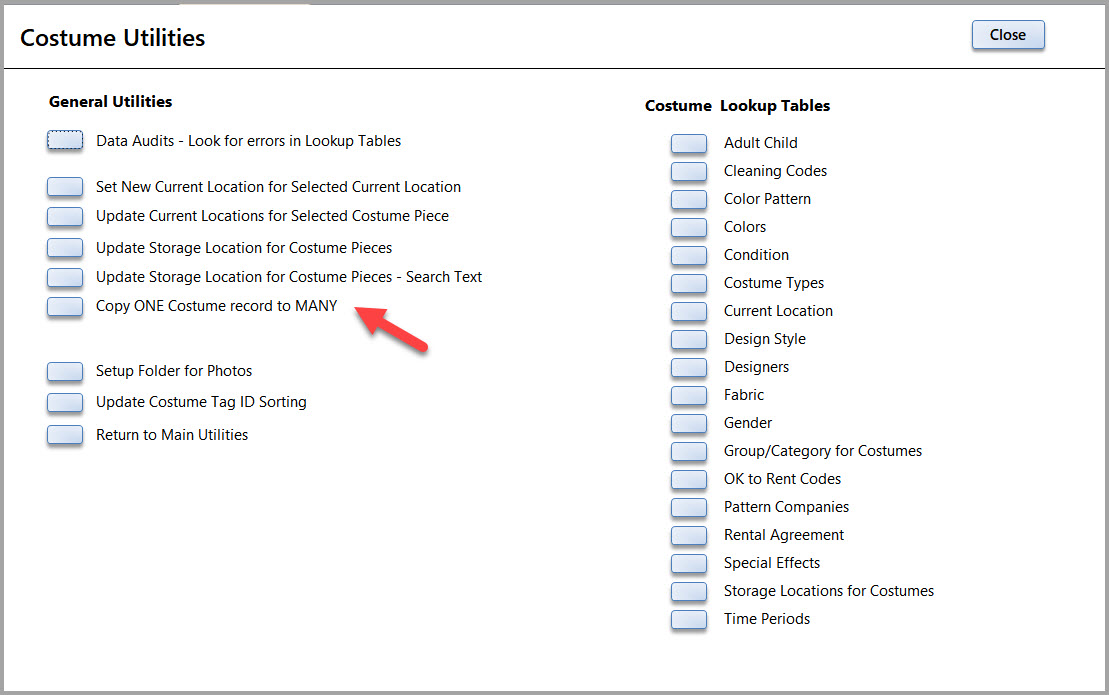Viewport: 1109px width, 695px height.
Task: Open the Color Pattern lookup table button
Action: click(x=689, y=199)
